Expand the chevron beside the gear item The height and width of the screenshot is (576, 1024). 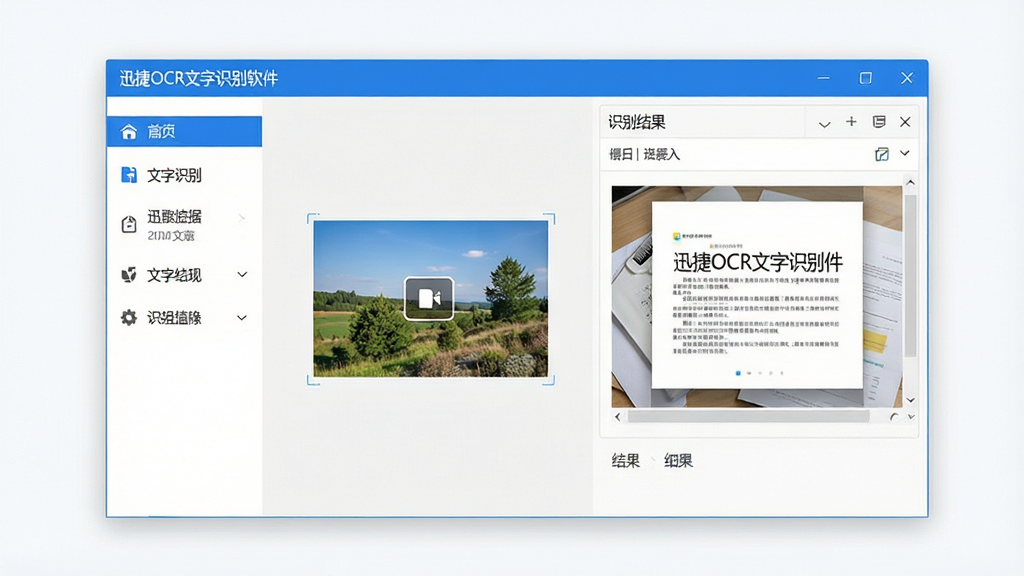coord(242,318)
